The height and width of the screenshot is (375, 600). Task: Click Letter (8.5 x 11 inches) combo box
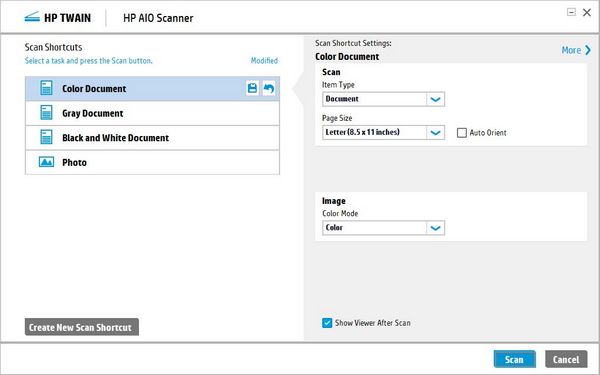tap(383, 133)
